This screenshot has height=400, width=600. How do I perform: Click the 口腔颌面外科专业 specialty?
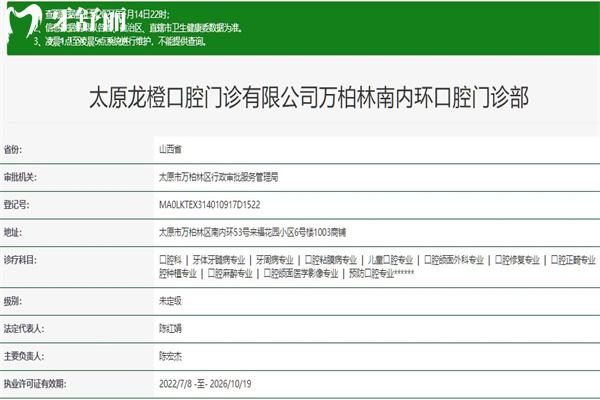click(x=454, y=260)
